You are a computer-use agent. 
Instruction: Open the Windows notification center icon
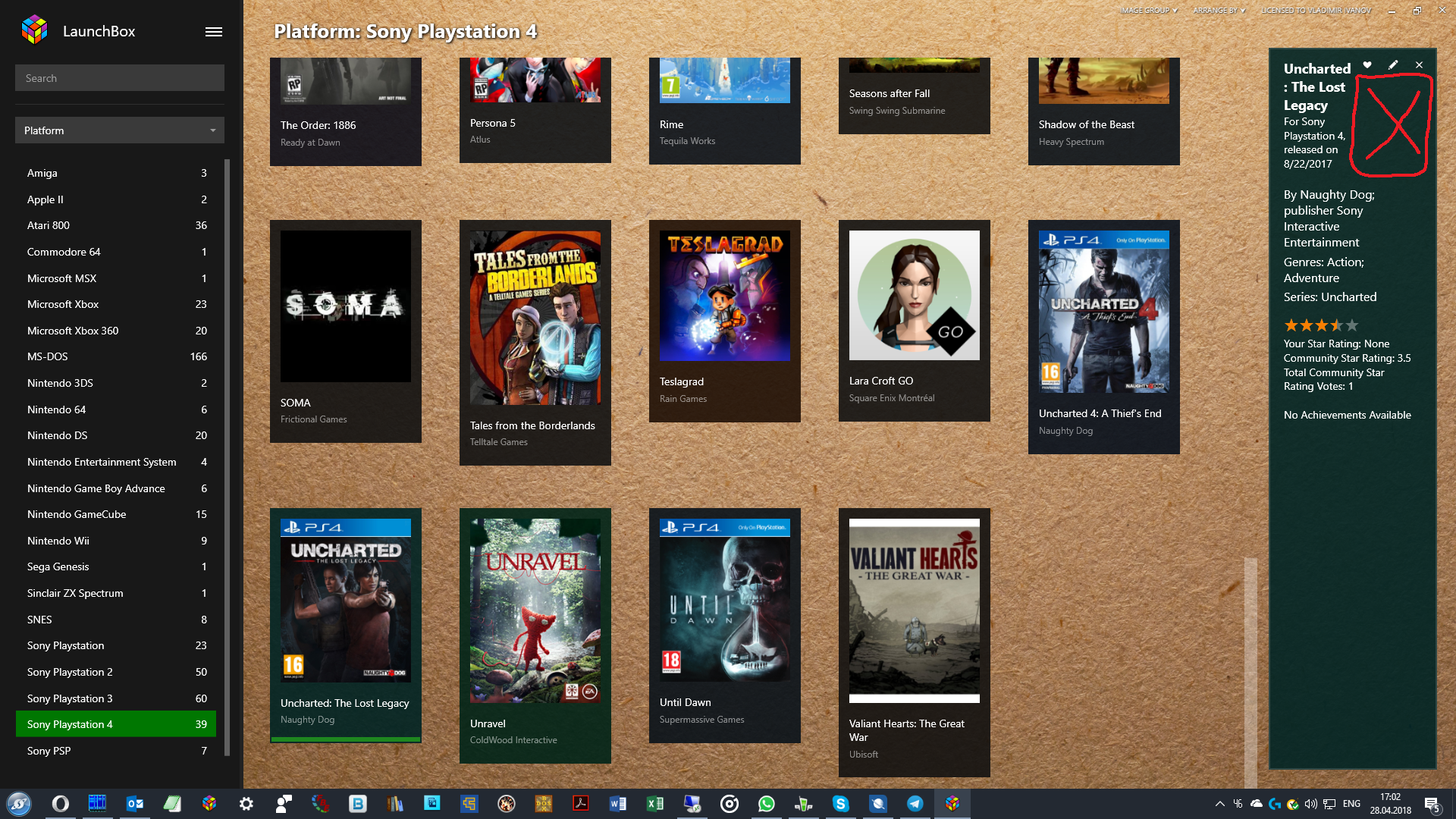pos(1432,805)
